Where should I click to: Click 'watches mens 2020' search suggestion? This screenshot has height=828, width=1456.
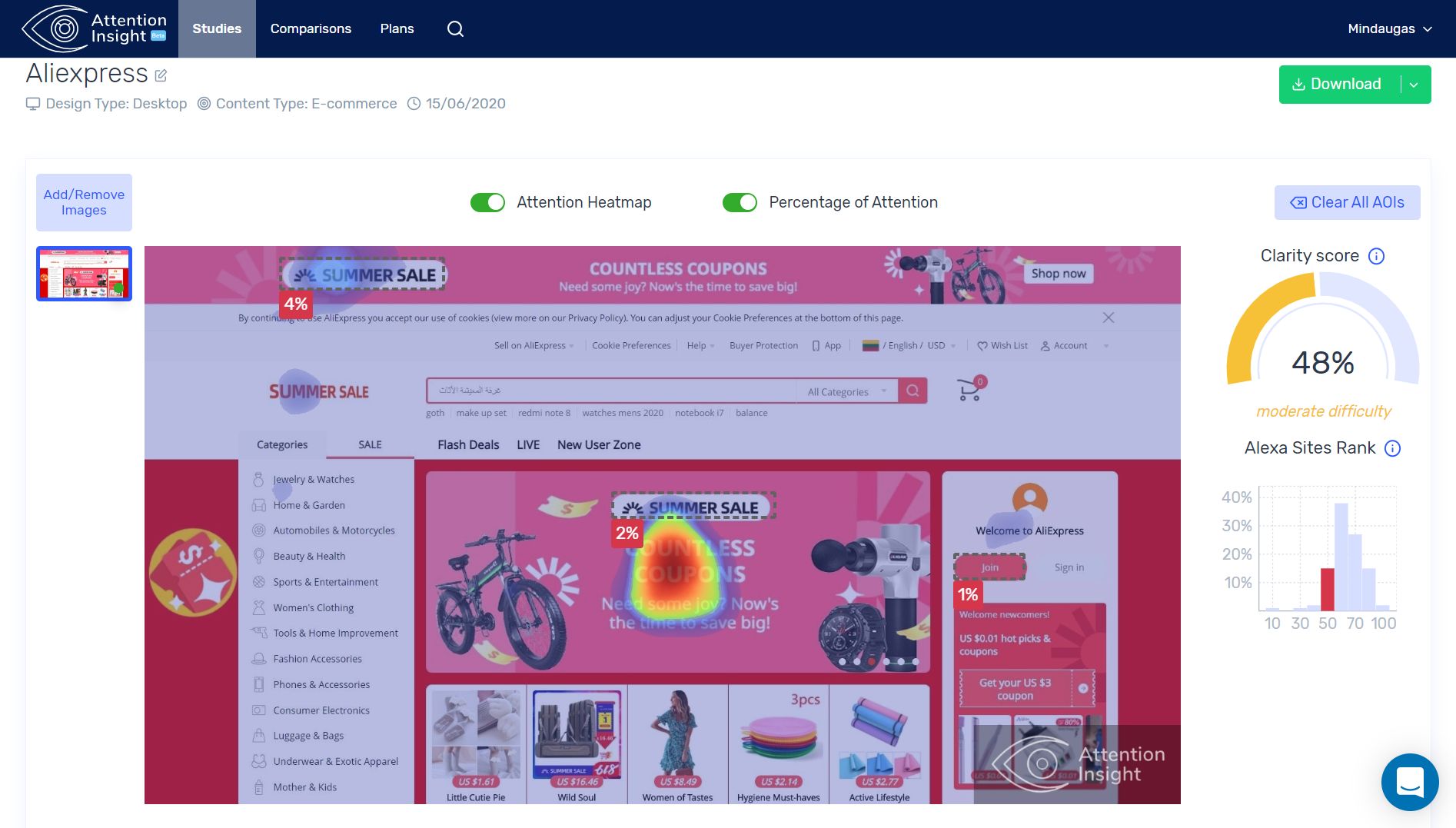click(623, 413)
